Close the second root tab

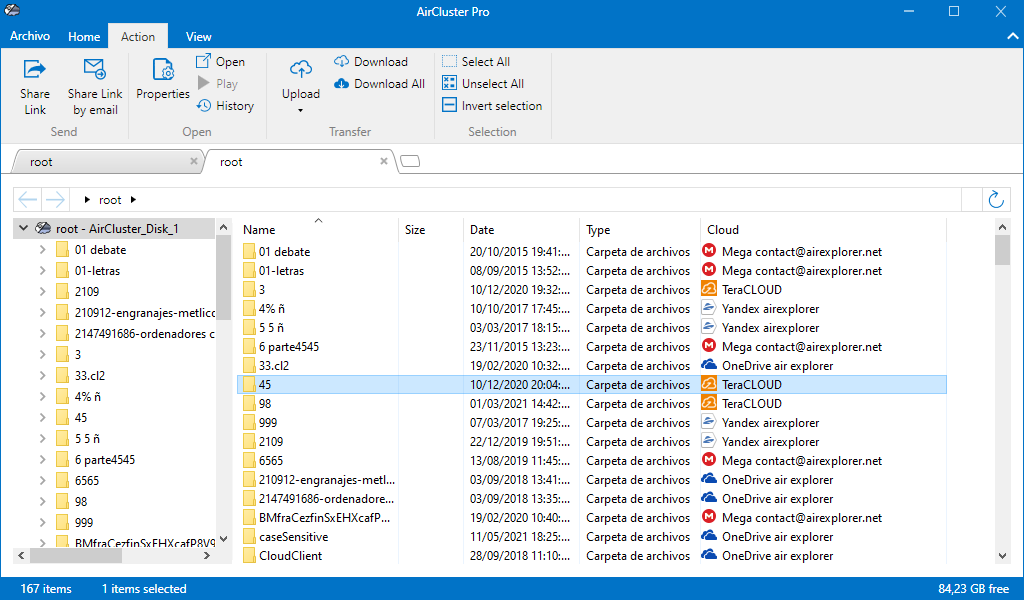pyautogui.click(x=384, y=161)
